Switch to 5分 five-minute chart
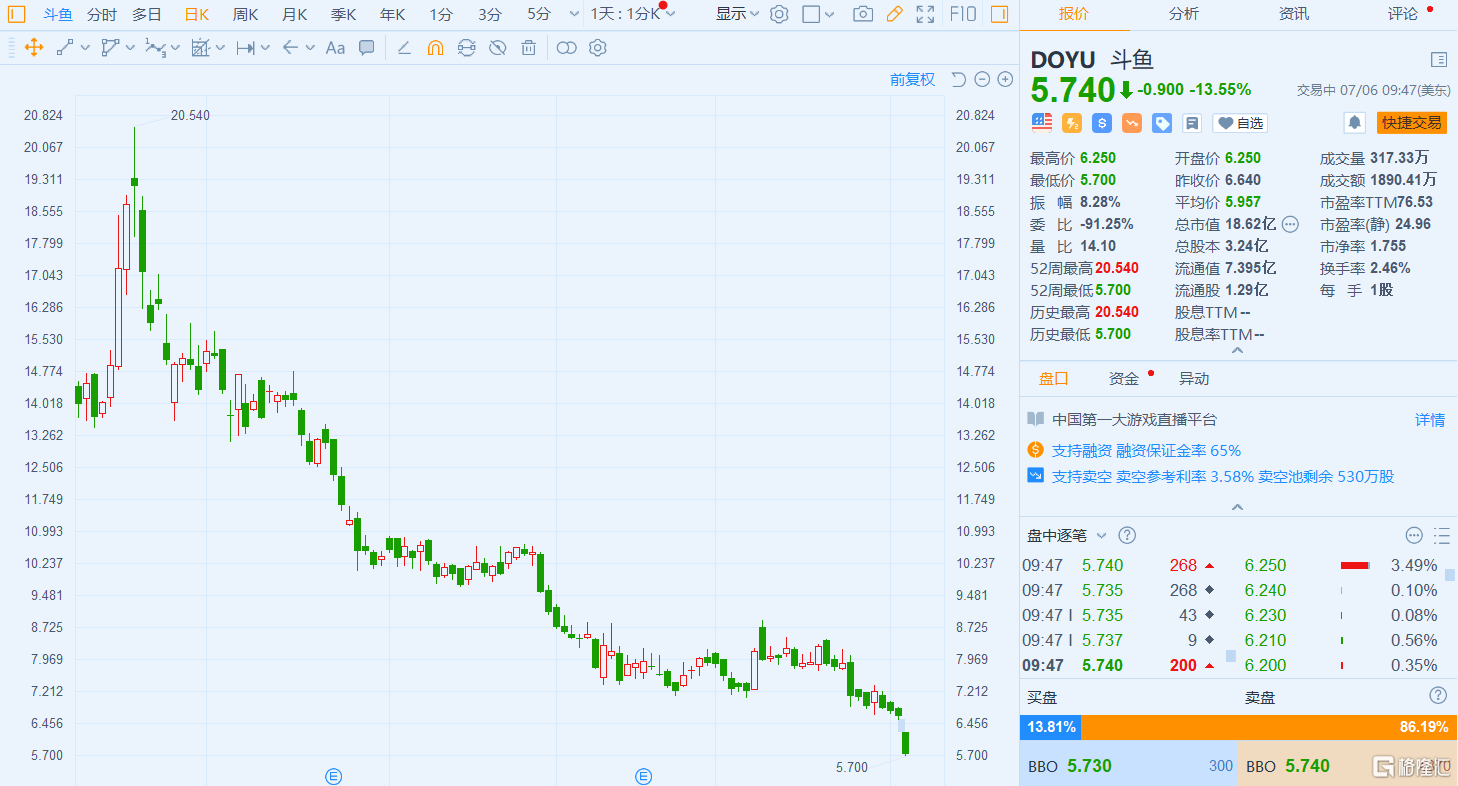 pos(539,14)
